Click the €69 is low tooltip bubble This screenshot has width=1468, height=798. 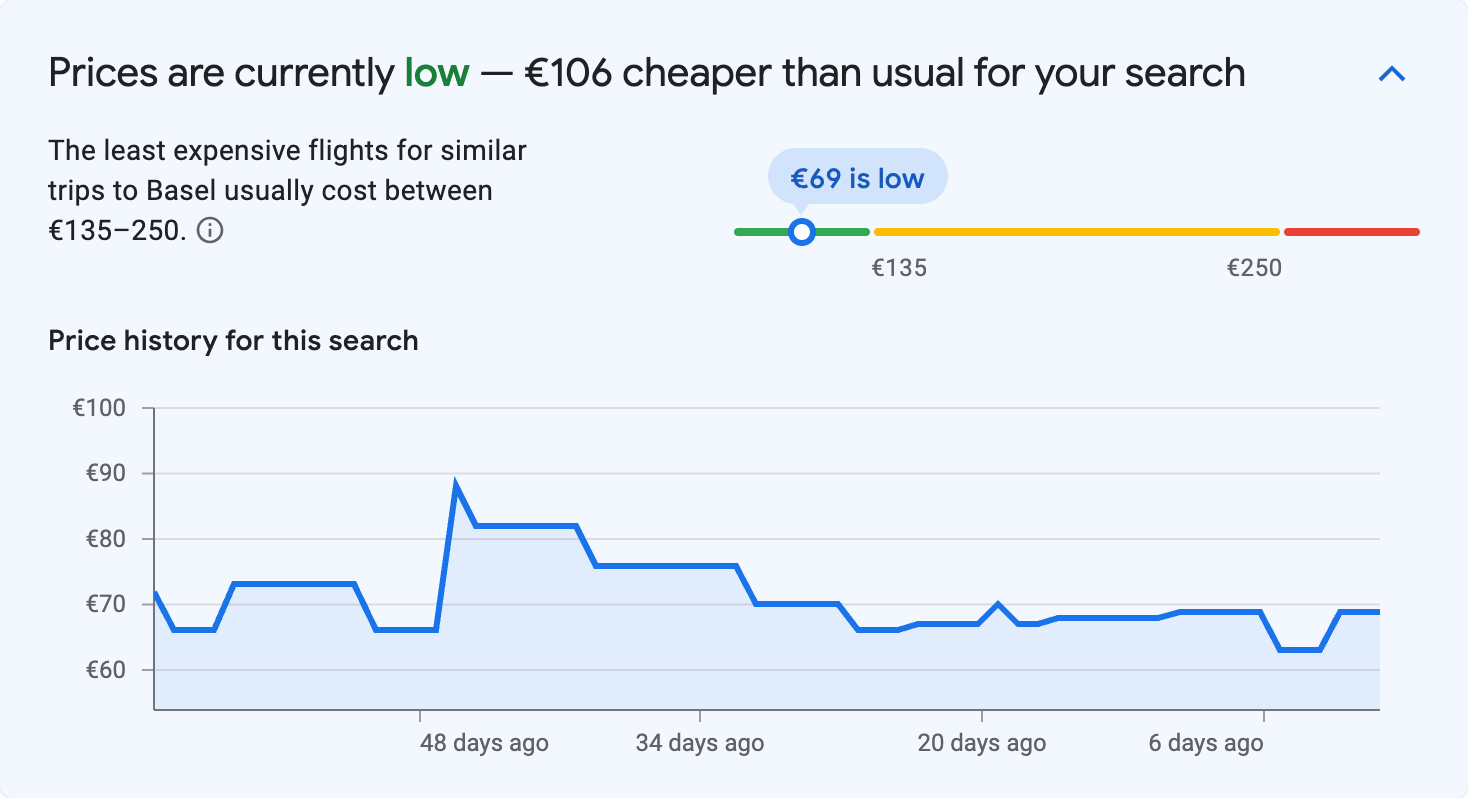coord(857,176)
